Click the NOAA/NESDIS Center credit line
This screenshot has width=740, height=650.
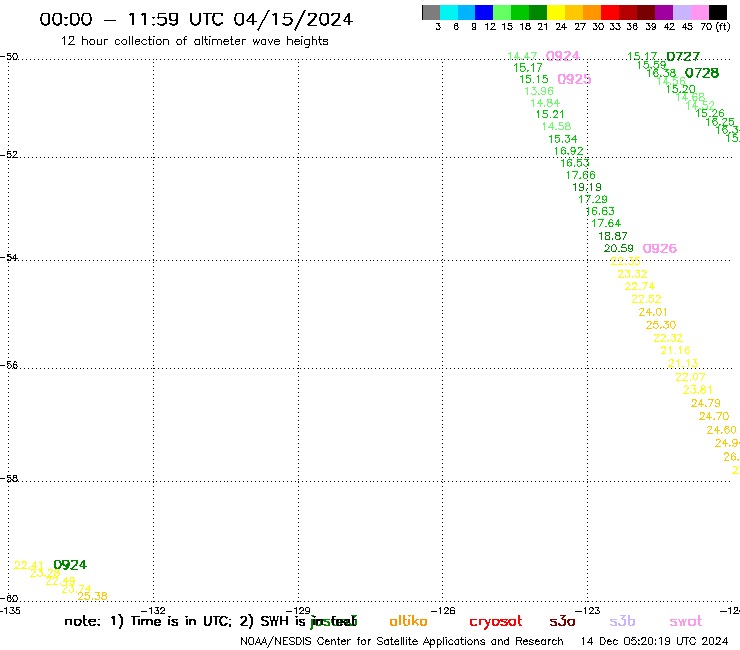click(x=402, y=641)
